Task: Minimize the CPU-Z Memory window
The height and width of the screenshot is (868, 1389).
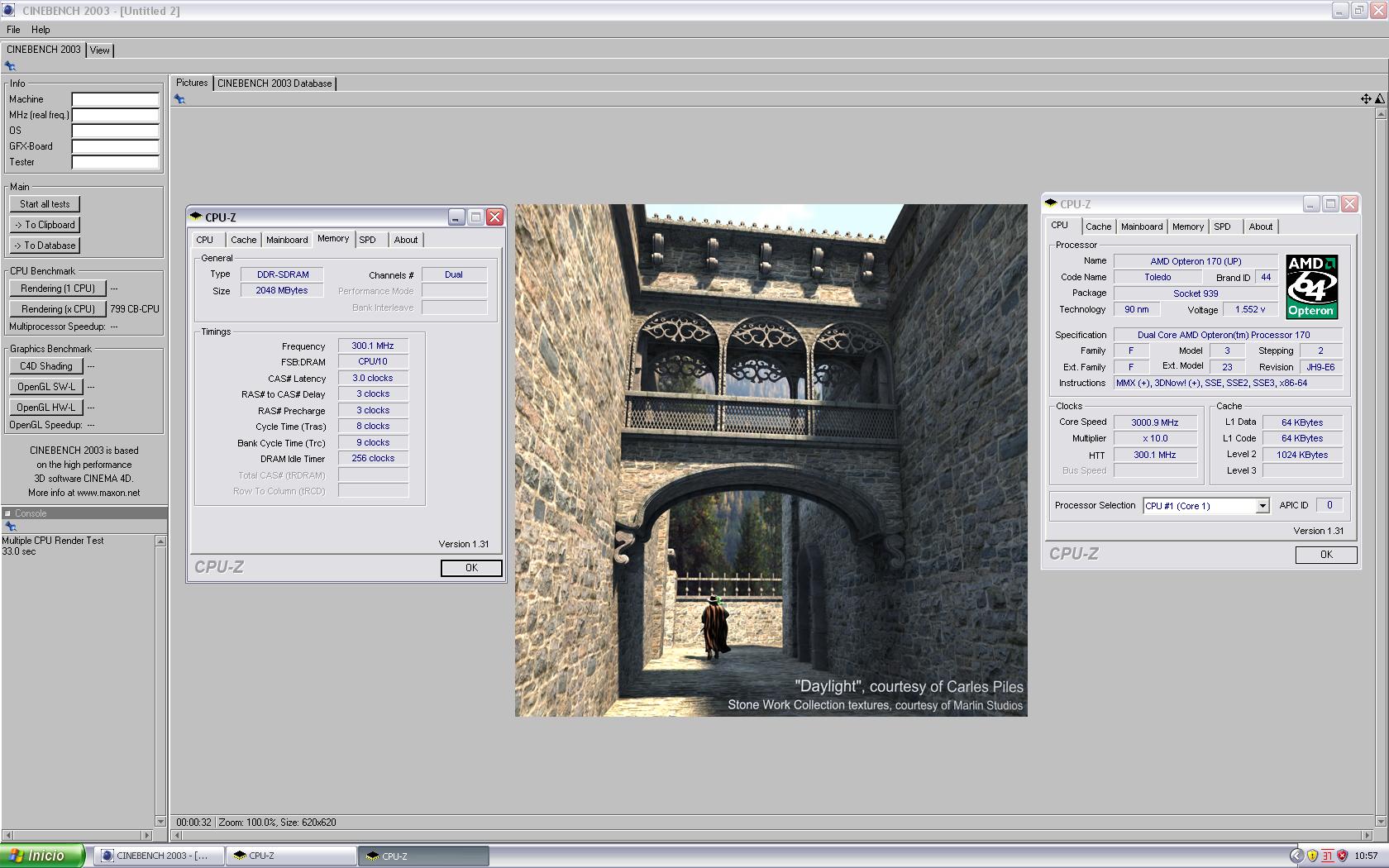Action: (x=456, y=217)
